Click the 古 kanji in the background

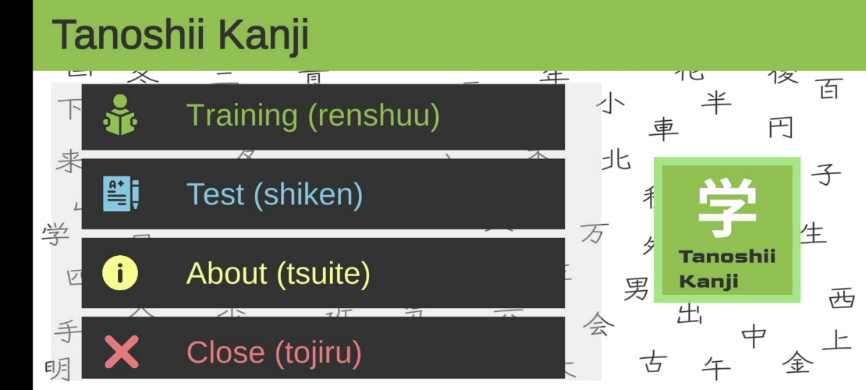[x=653, y=362]
